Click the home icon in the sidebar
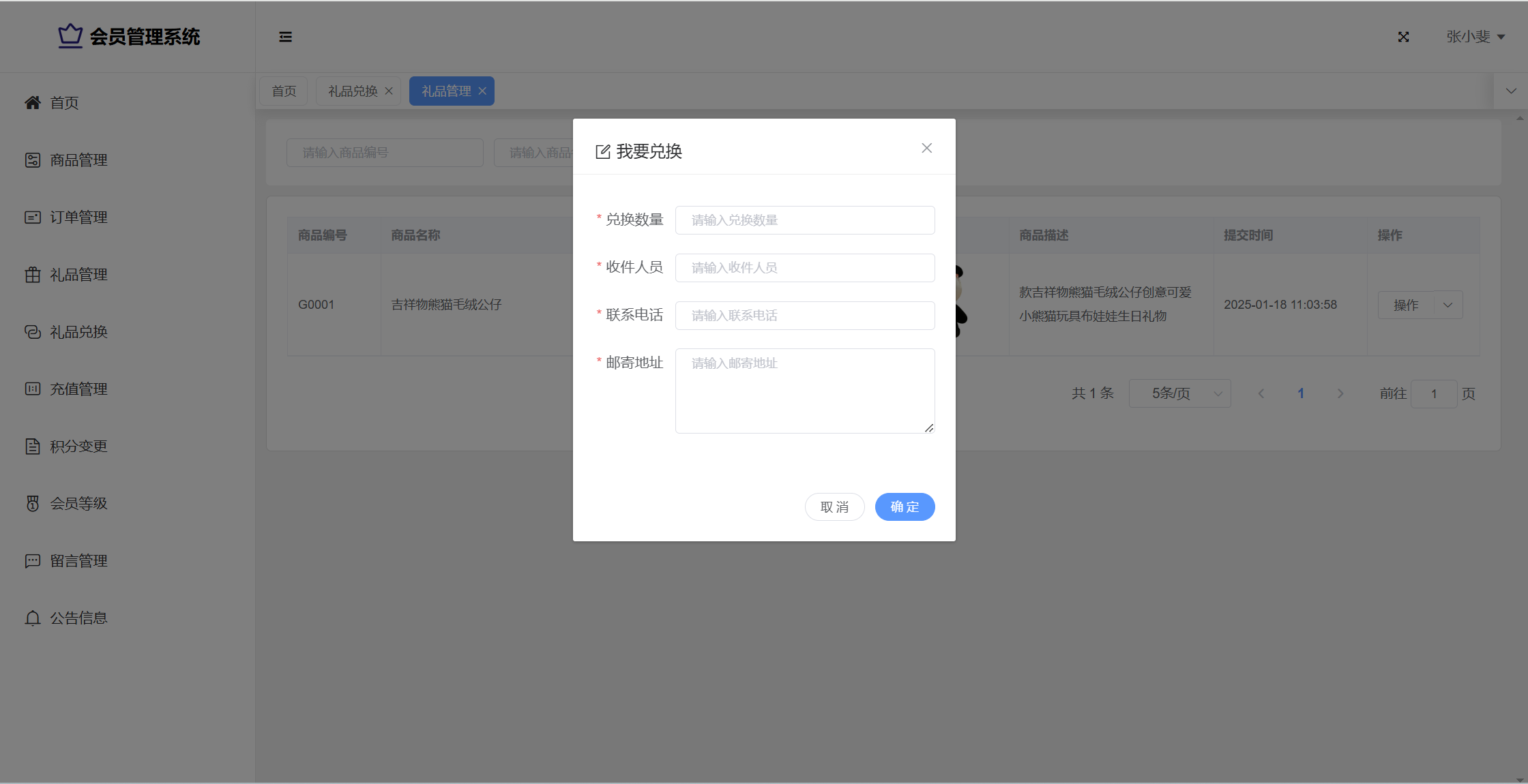Image resolution: width=1528 pixels, height=784 pixels. [x=32, y=102]
